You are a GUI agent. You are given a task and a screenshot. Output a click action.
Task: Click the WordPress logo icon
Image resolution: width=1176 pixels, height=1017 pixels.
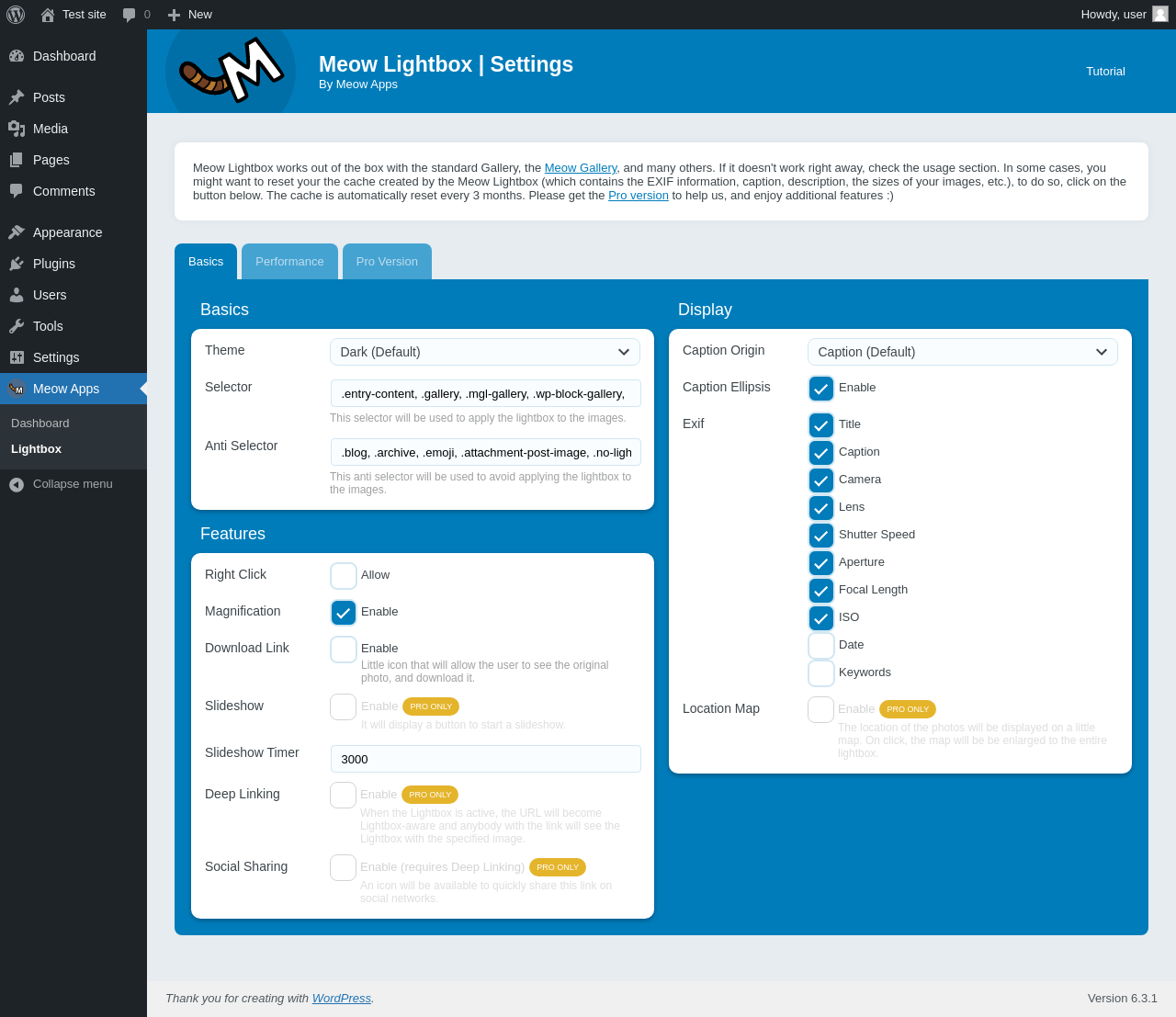click(16, 15)
